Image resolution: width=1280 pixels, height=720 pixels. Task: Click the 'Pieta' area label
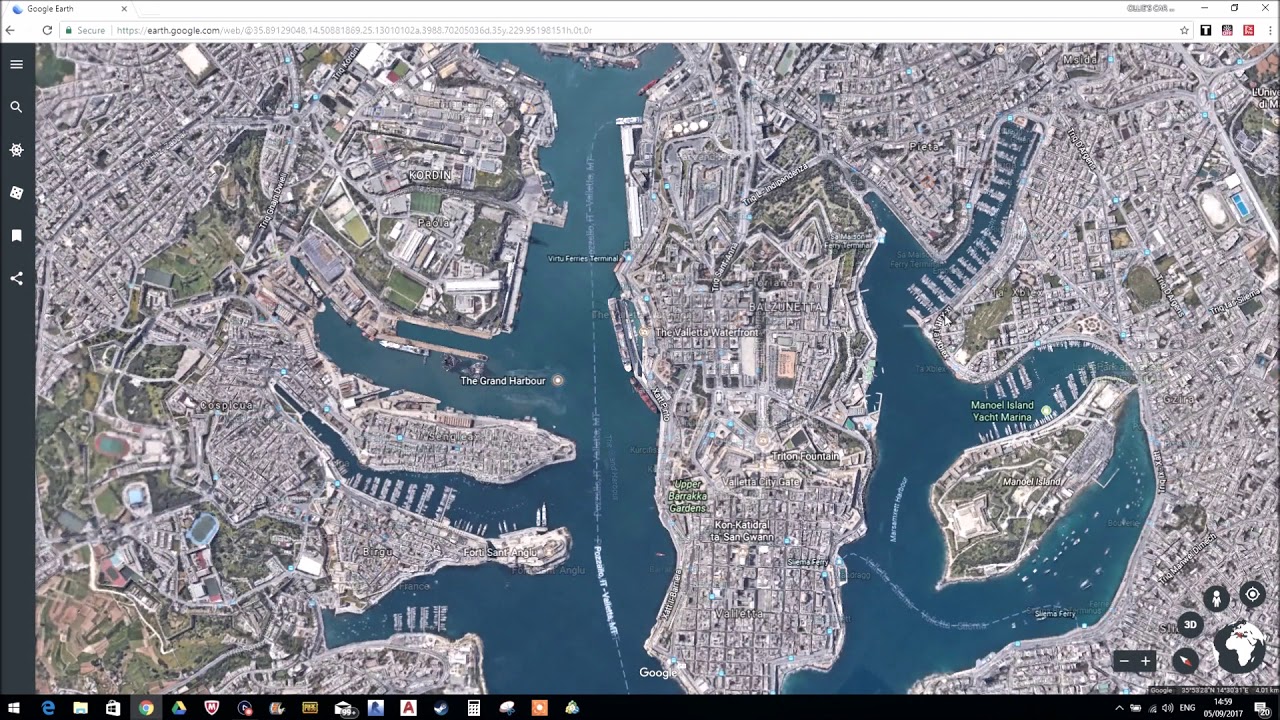[x=924, y=146]
